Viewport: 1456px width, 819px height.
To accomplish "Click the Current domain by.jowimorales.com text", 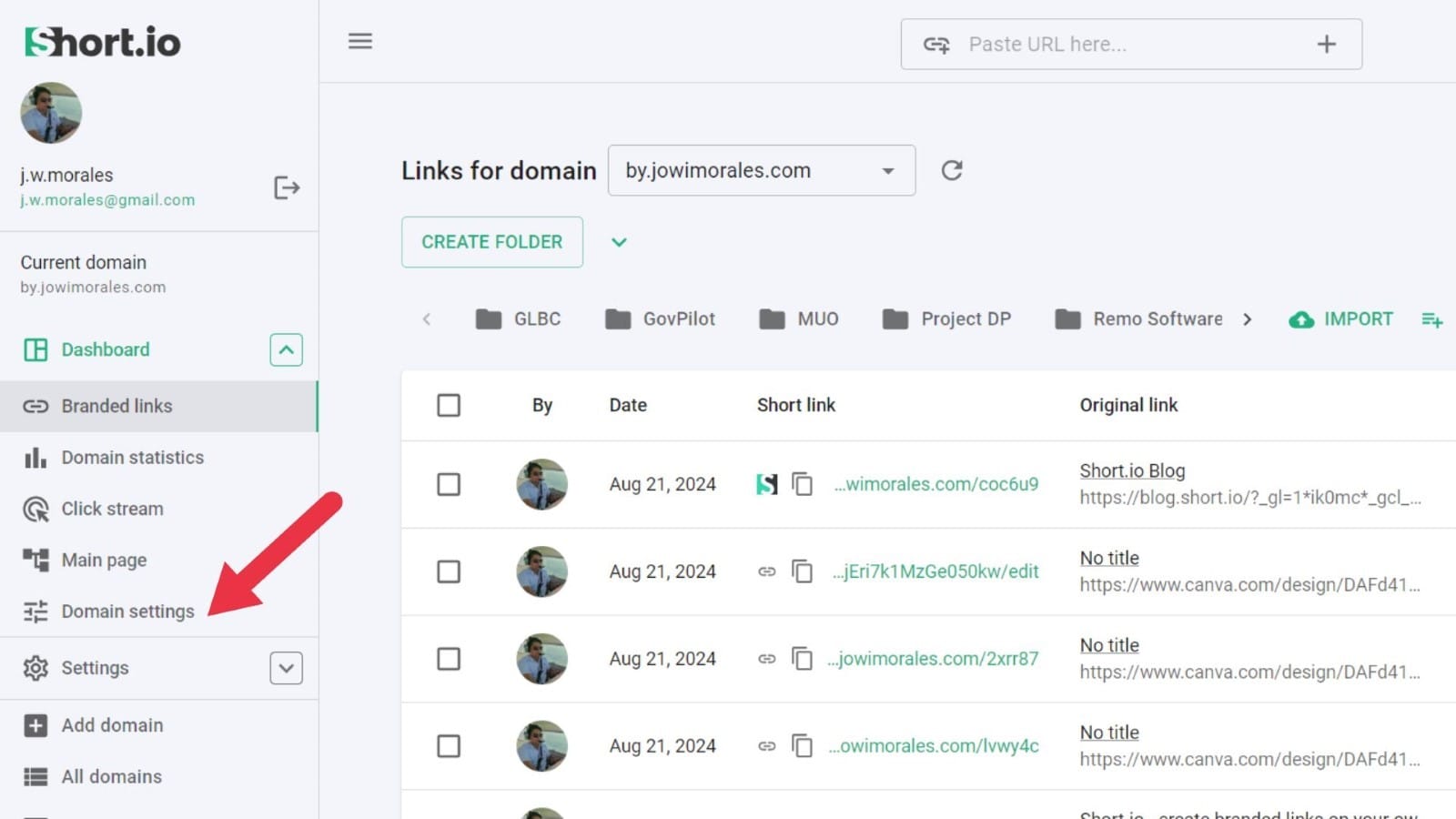I will click(93, 288).
